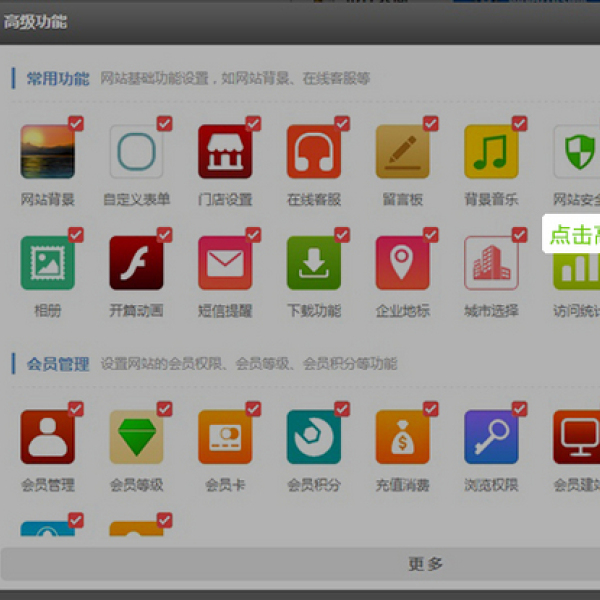Open the 网站背景 sunset icon
This screenshot has height=600, width=600.
coord(47,152)
